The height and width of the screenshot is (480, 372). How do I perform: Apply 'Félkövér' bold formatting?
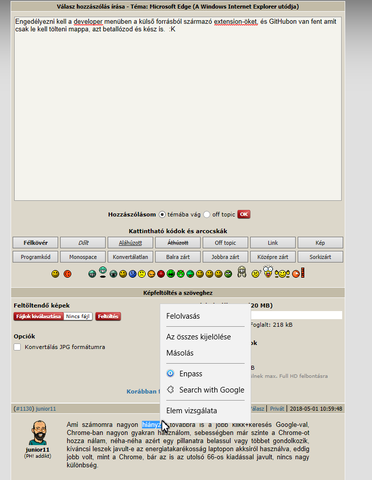click(35, 243)
